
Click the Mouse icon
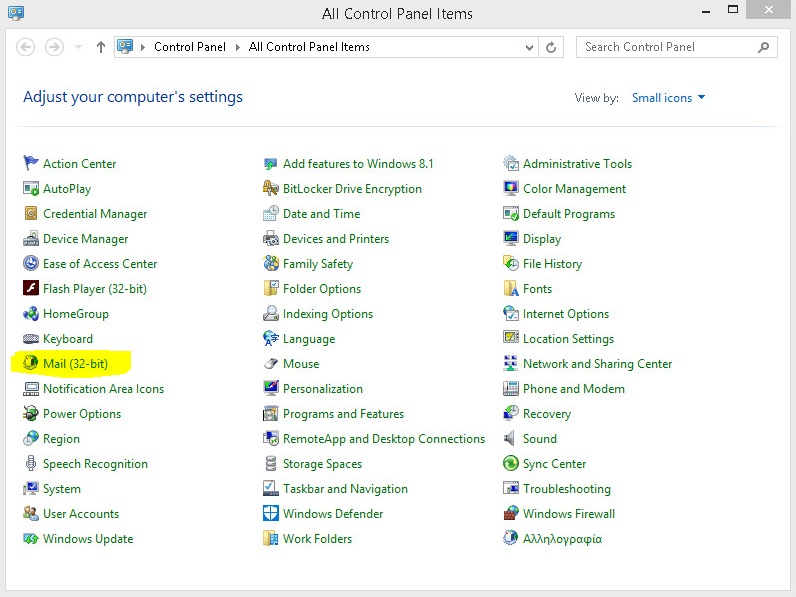pyautogui.click(x=271, y=363)
